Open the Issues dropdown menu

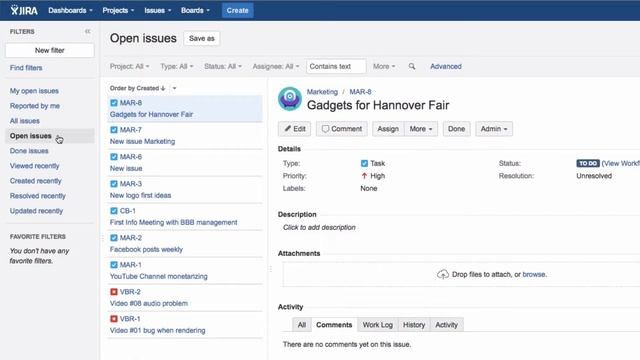coord(158,10)
